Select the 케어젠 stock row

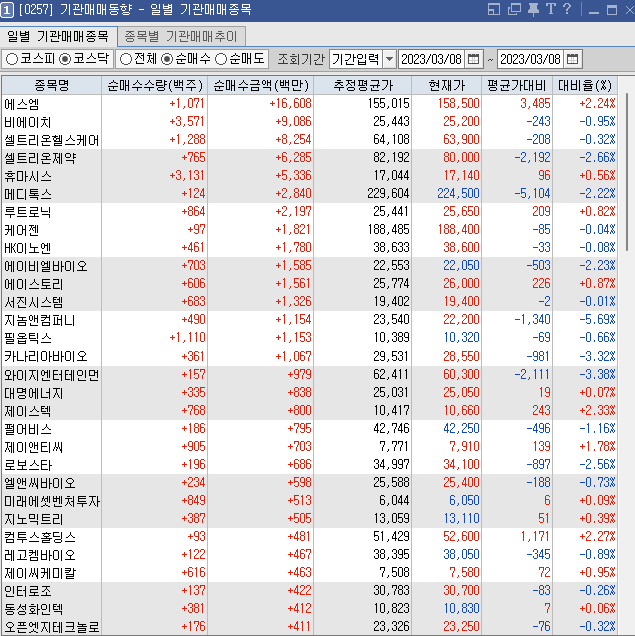310,230
